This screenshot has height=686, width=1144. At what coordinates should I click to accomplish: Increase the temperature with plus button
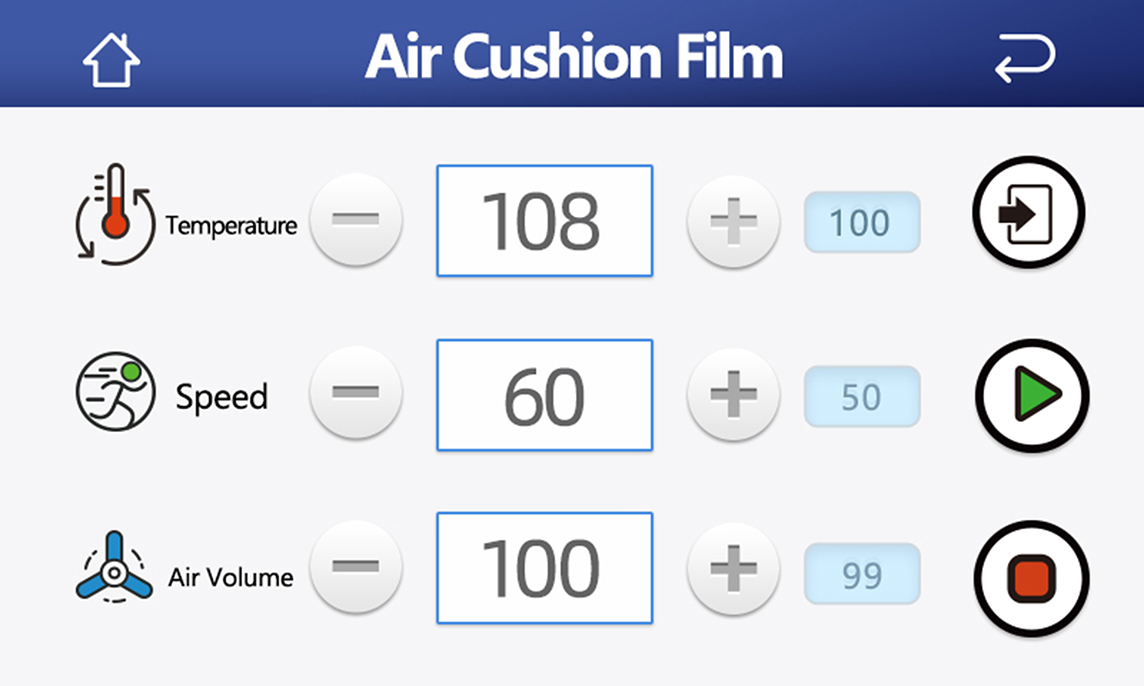733,220
